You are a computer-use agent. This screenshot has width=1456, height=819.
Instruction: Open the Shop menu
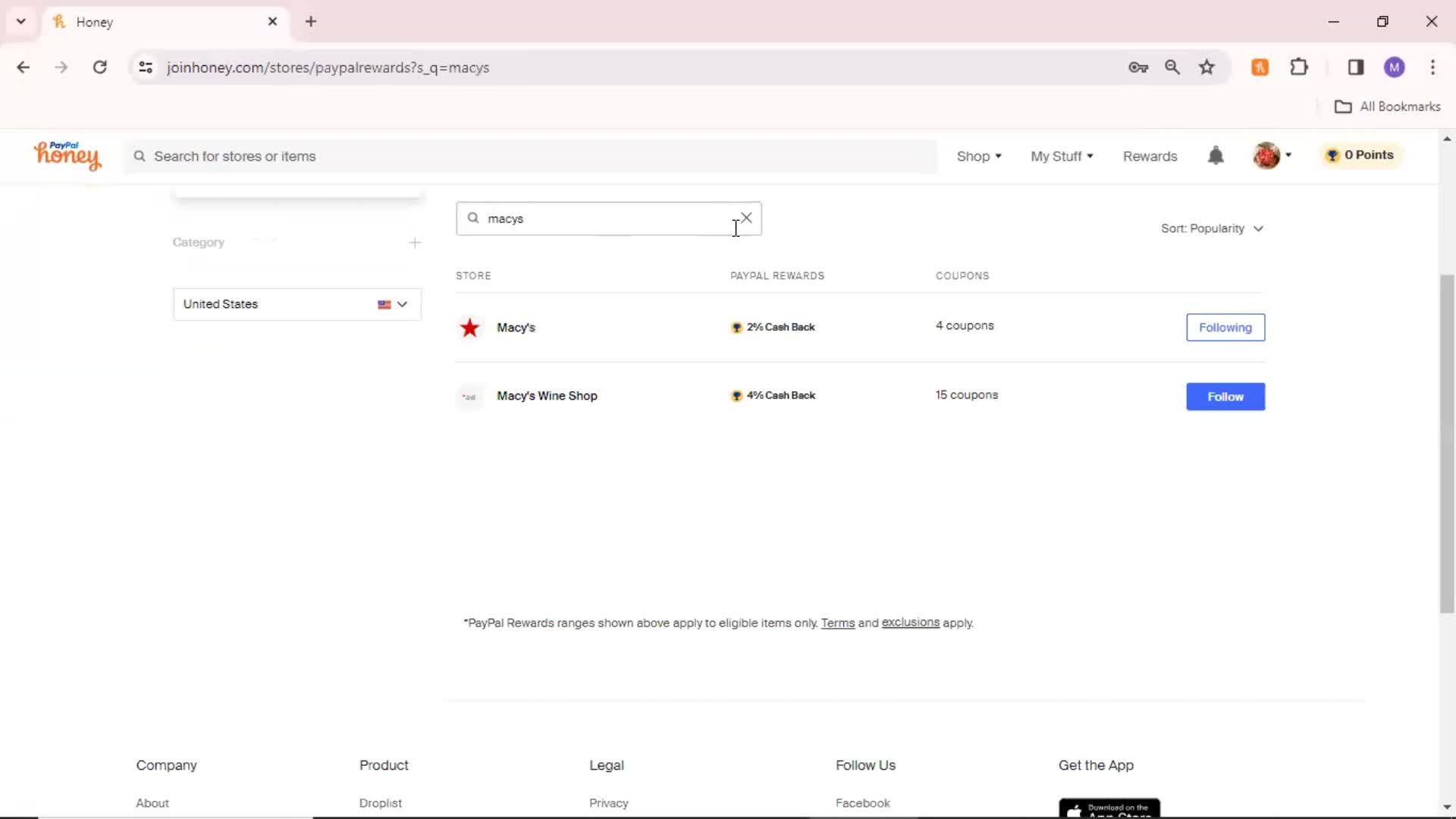[979, 156]
